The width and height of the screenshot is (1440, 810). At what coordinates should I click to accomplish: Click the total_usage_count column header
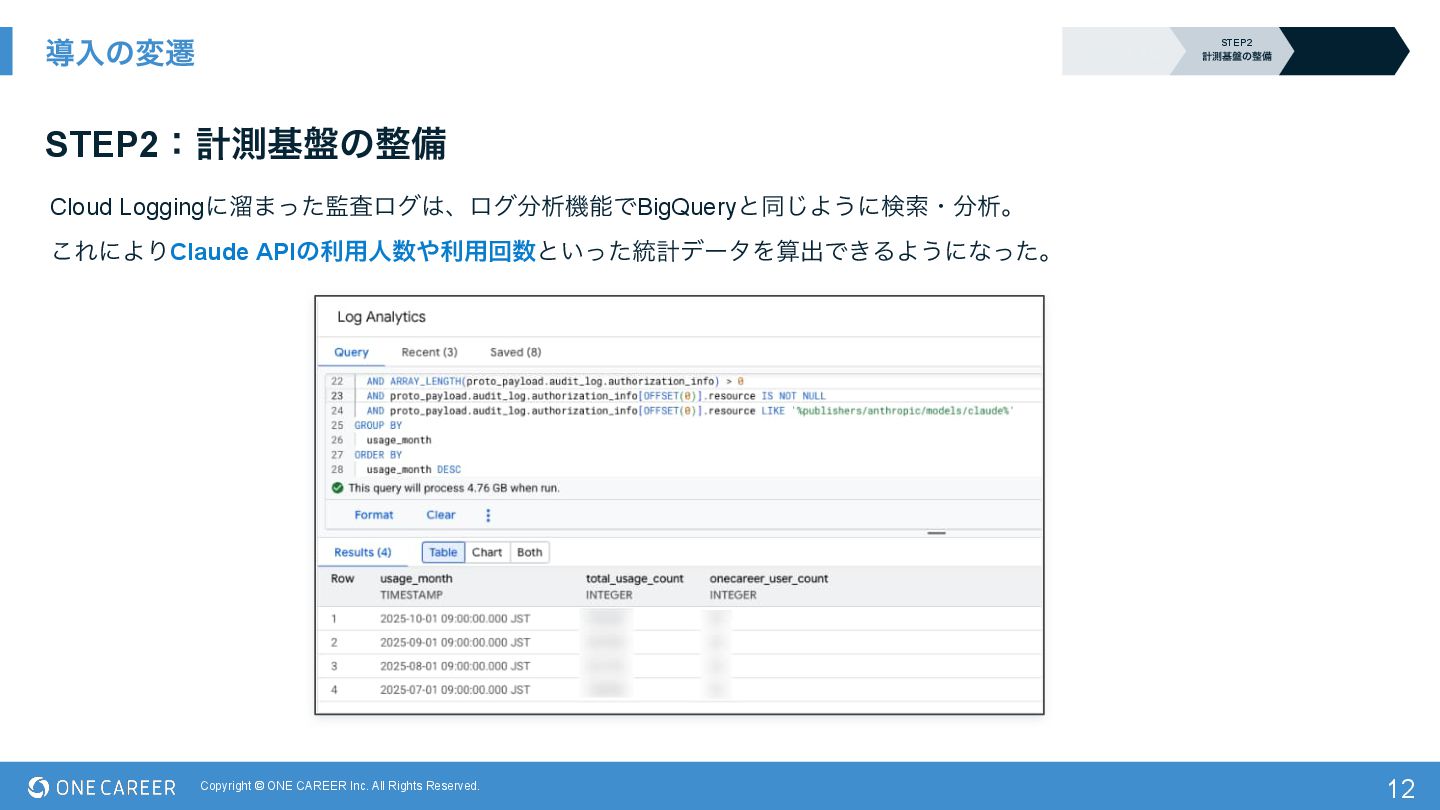click(634, 578)
